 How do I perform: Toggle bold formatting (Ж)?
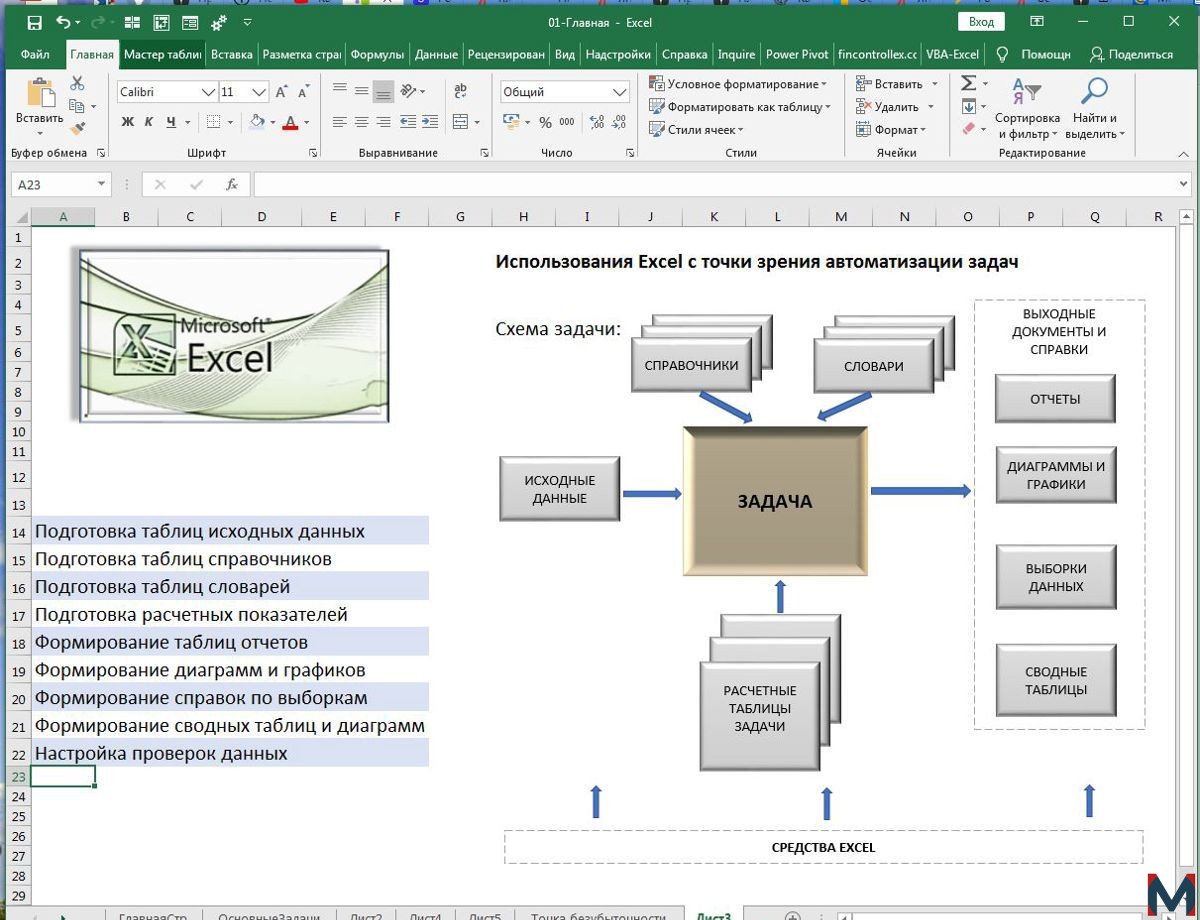point(127,122)
